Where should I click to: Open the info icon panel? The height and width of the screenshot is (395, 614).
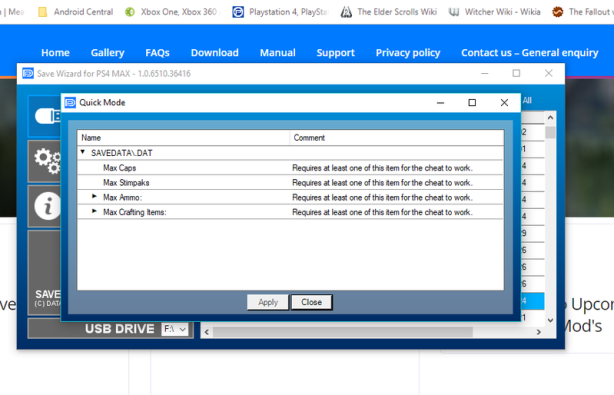click(47, 206)
